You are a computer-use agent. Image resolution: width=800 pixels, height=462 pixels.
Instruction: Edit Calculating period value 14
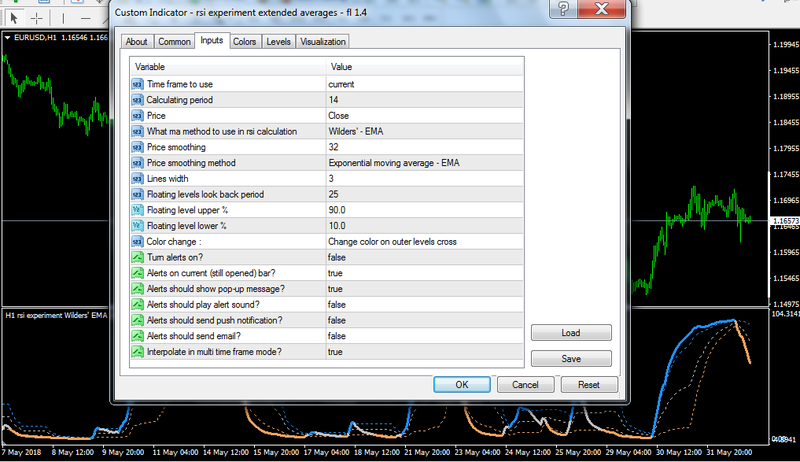[425, 100]
